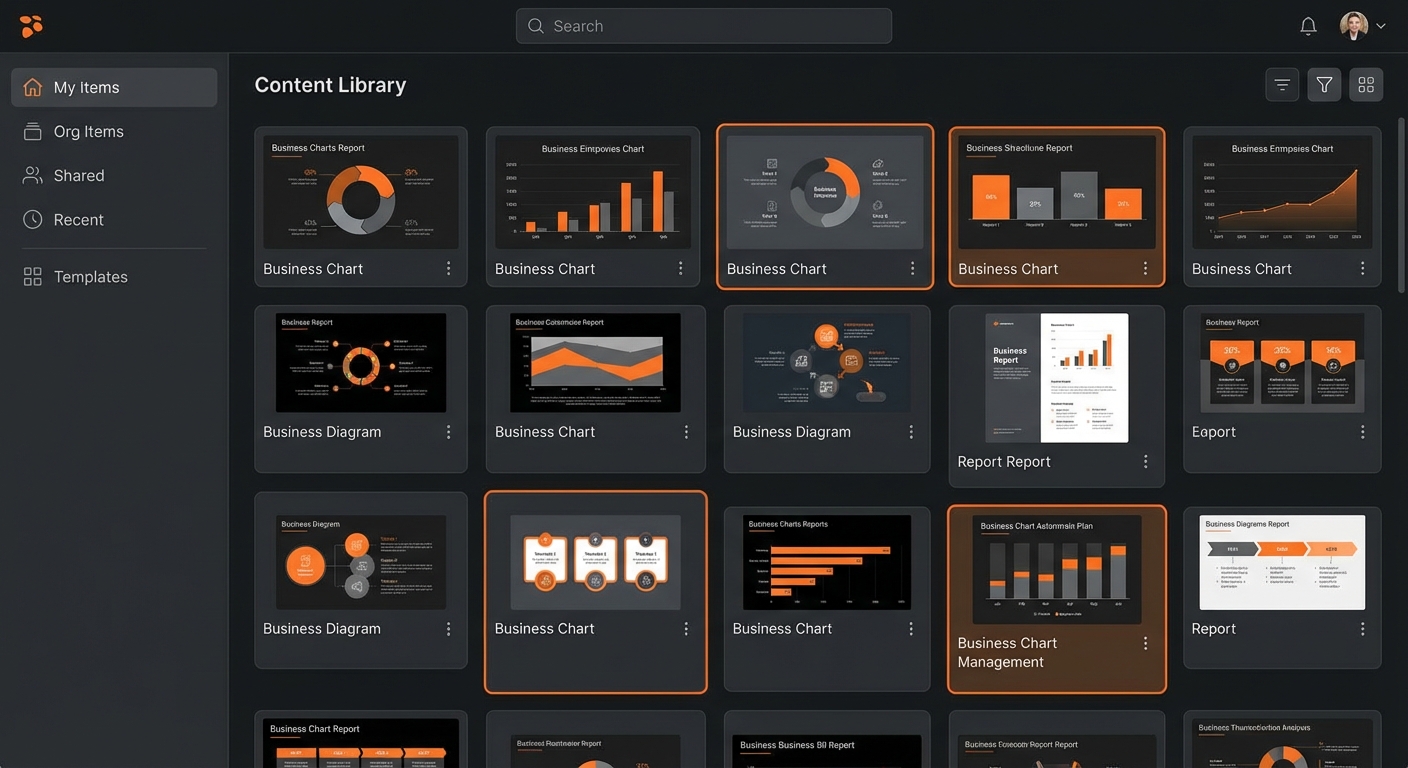The height and width of the screenshot is (768, 1408).
Task: Open options for Report Report card
Action: coord(1145,462)
